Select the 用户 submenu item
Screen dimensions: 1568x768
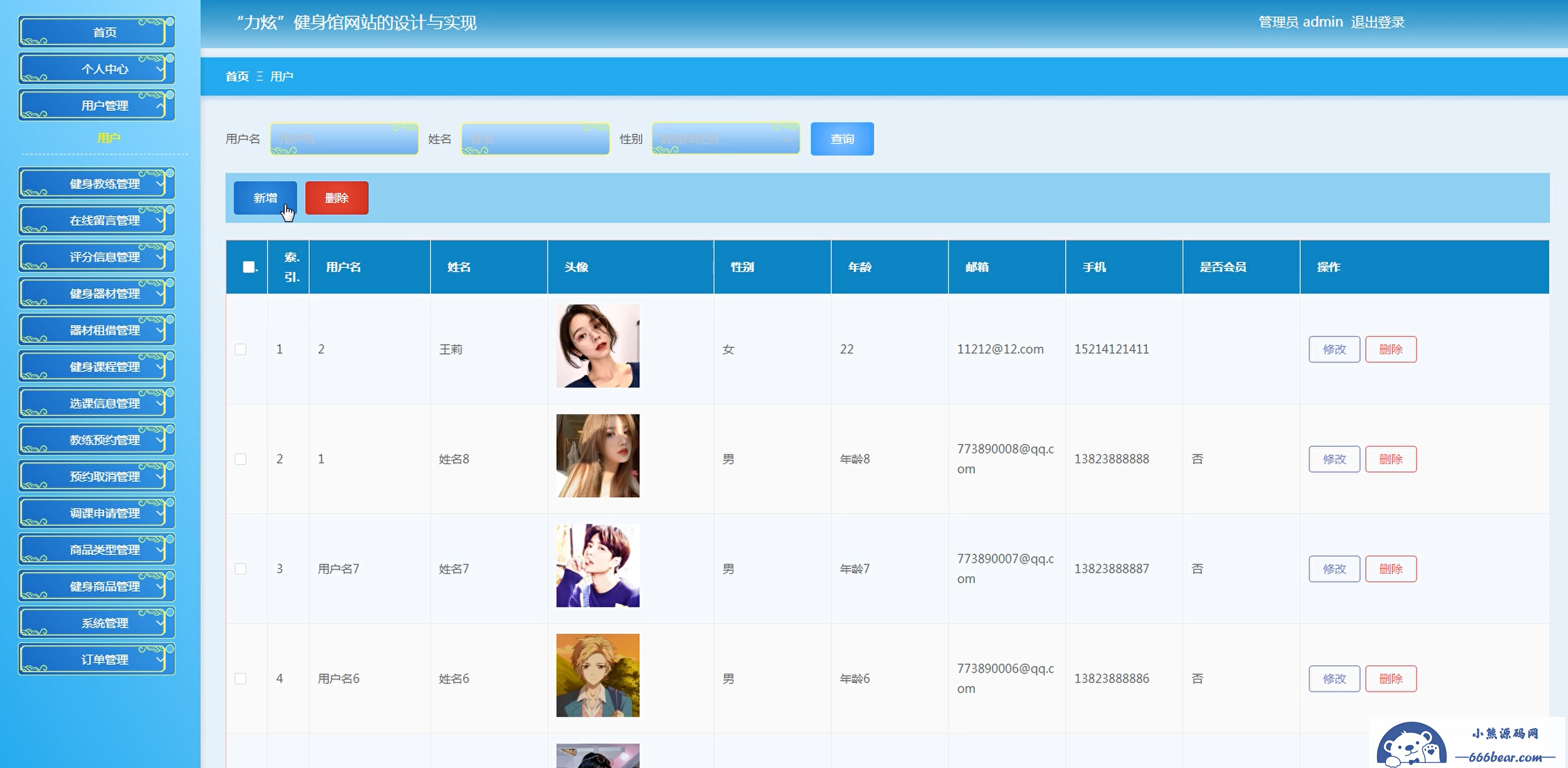(108, 138)
